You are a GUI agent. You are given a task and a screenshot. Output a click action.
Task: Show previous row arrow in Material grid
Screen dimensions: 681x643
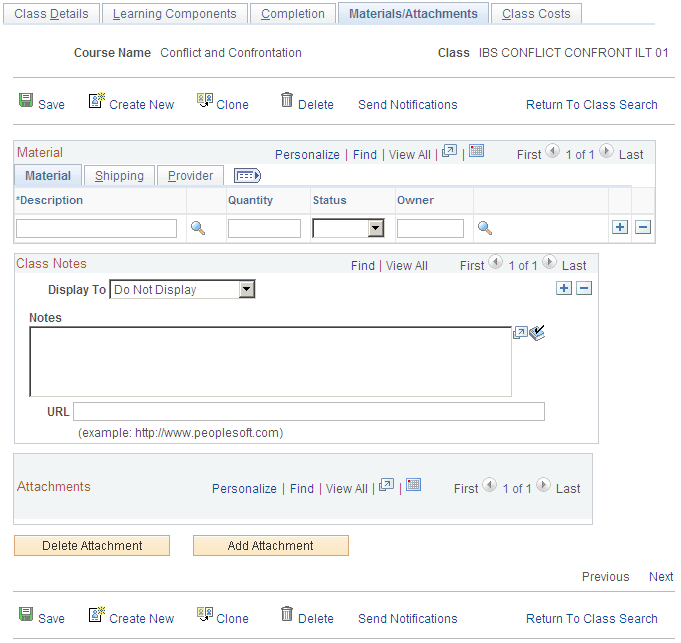coord(552,151)
